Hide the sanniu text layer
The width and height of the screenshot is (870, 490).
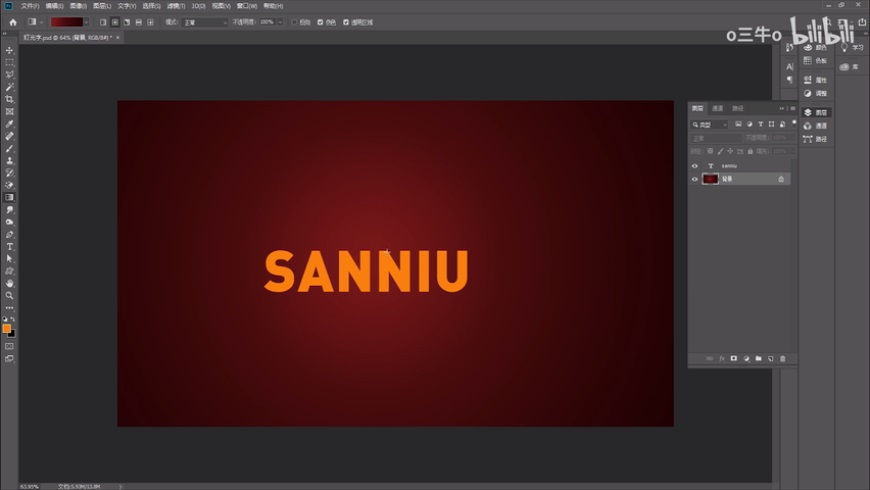point(695,165)
